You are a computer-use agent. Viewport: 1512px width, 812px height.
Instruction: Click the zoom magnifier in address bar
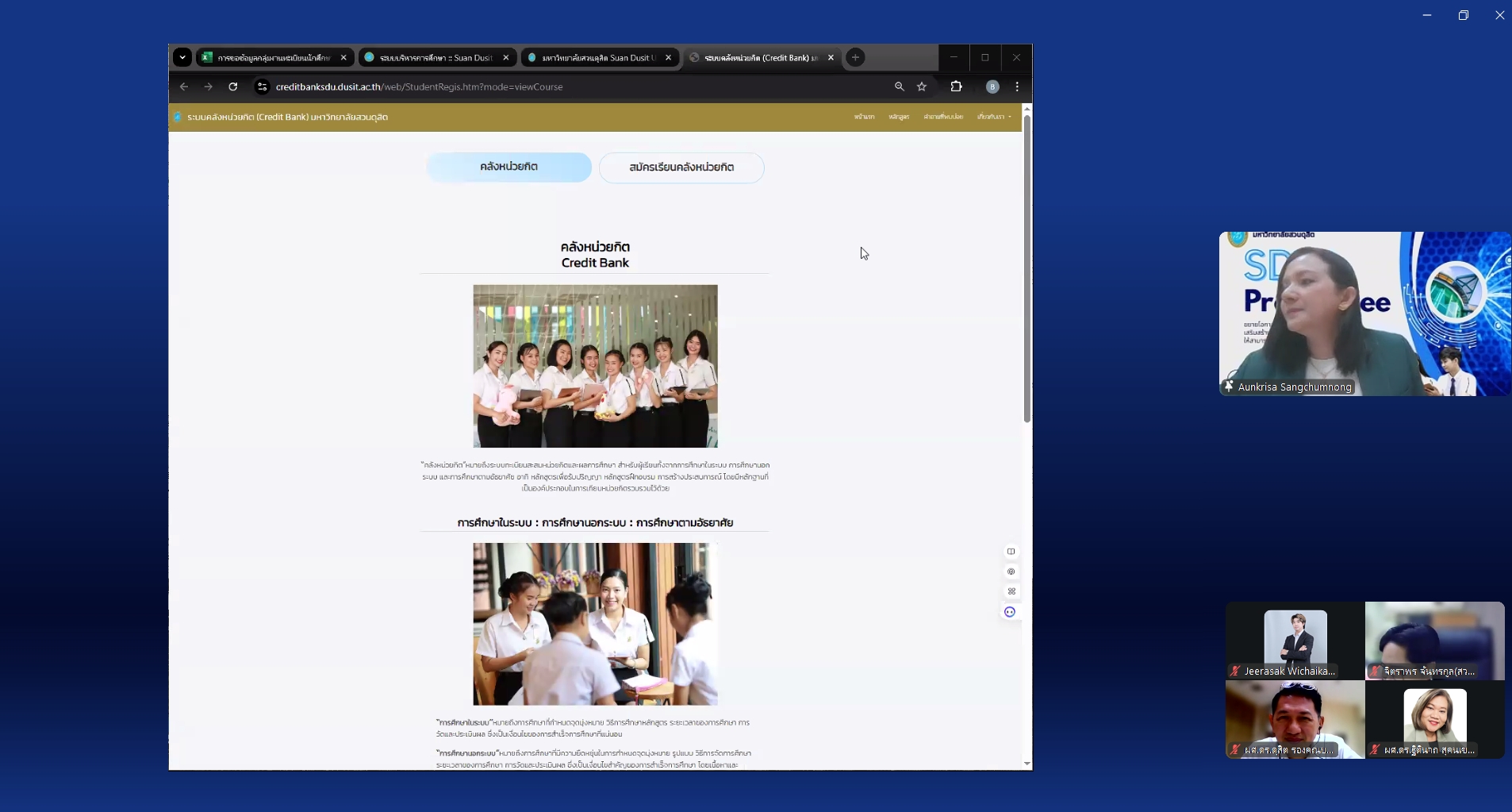pyautogui.click(x=899, y=87)
